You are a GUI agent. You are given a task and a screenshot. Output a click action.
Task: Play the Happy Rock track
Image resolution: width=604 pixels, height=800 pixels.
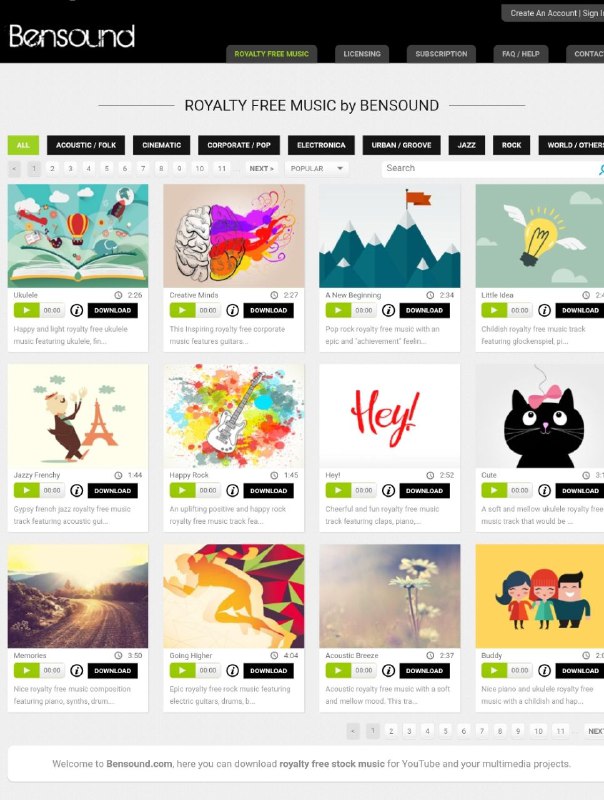182,490
